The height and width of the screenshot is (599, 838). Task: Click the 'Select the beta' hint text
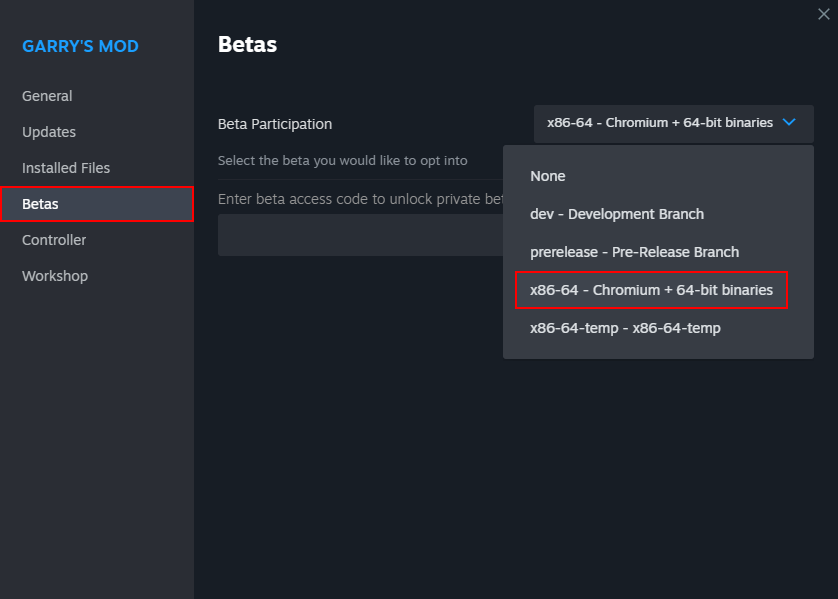click(342, 161)
